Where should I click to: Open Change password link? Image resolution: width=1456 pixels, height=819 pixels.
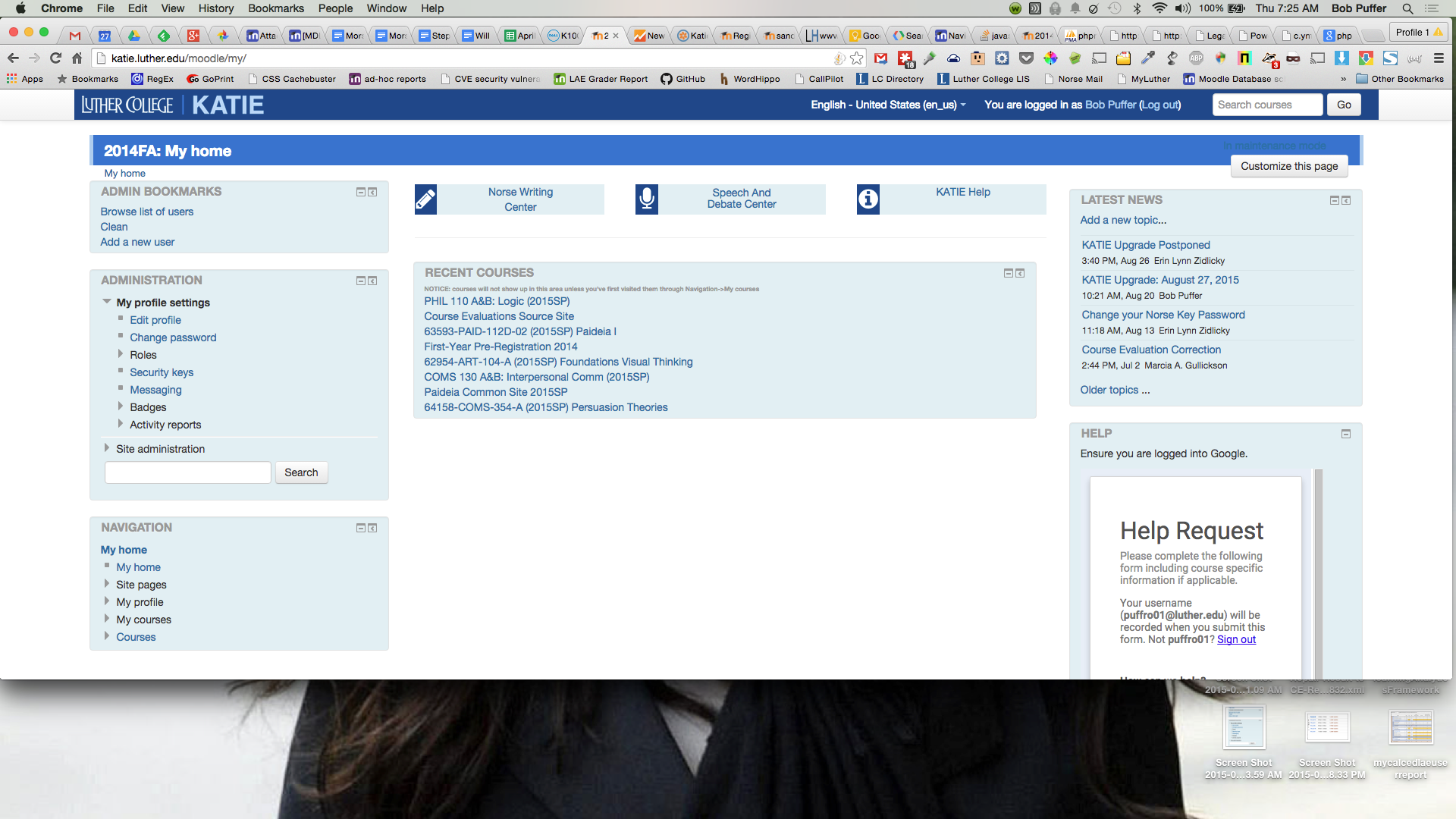[x=173, y=337]
